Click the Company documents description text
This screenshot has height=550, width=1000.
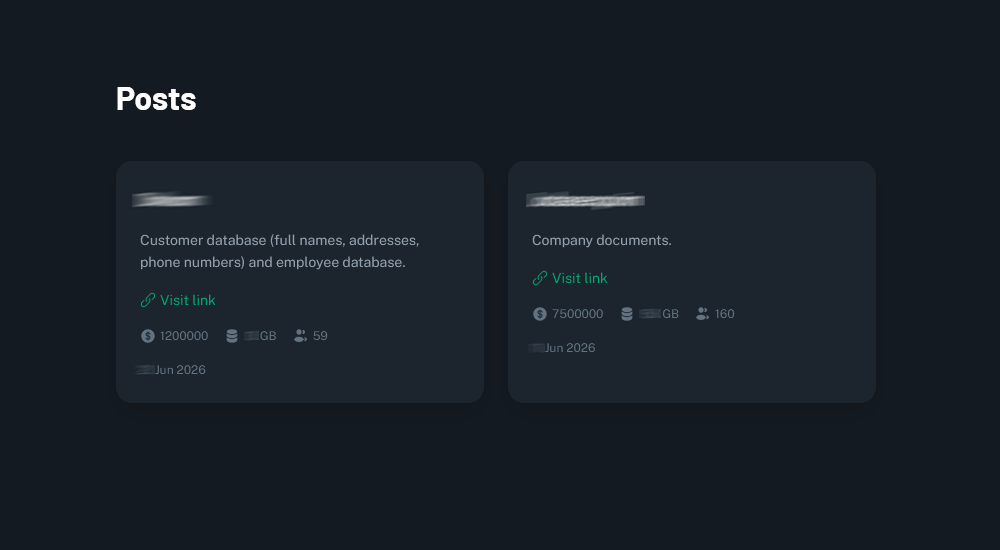(x=601, y=241)
